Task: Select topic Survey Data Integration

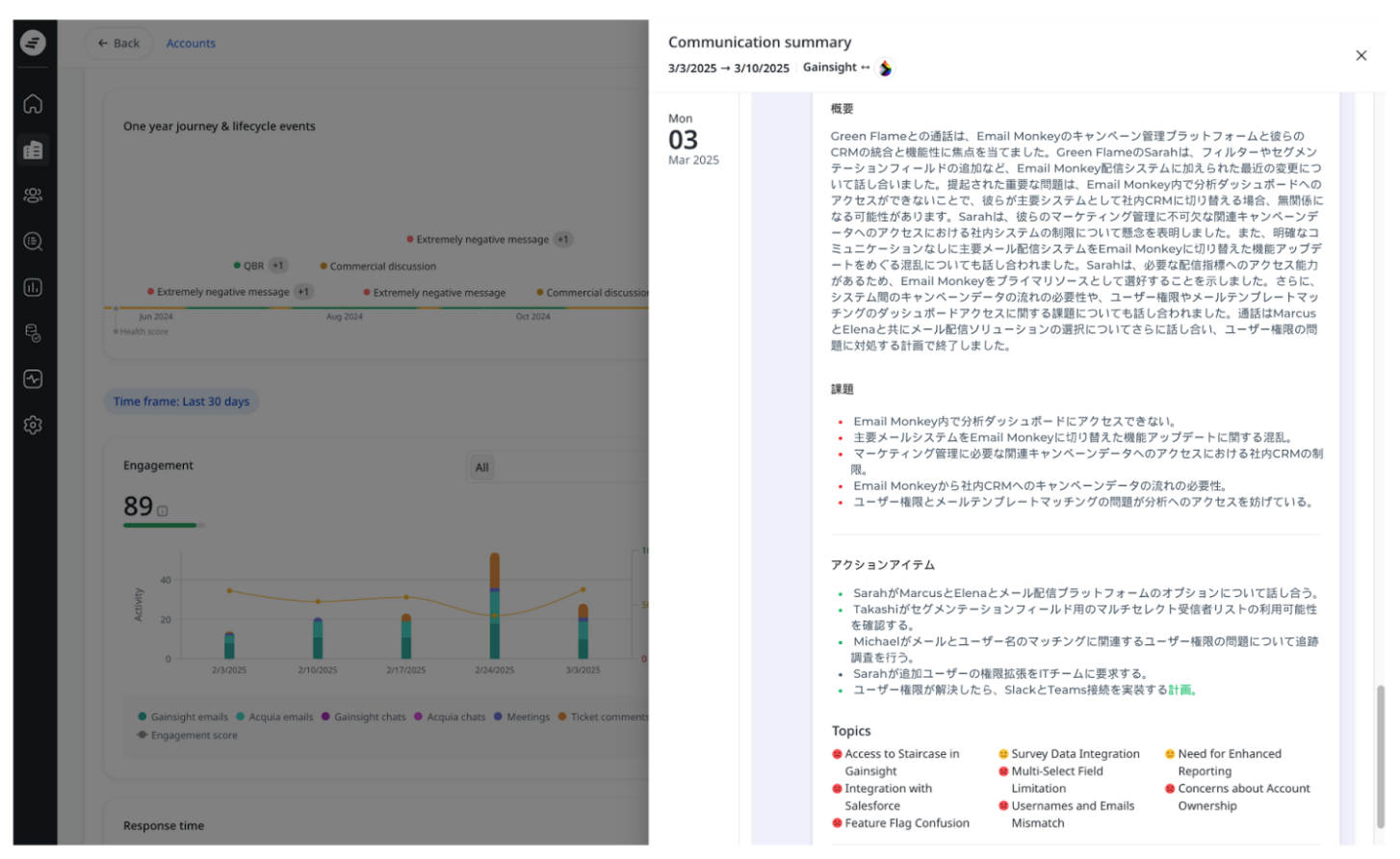Action: pyautogui.click(x=1069, y=755)
